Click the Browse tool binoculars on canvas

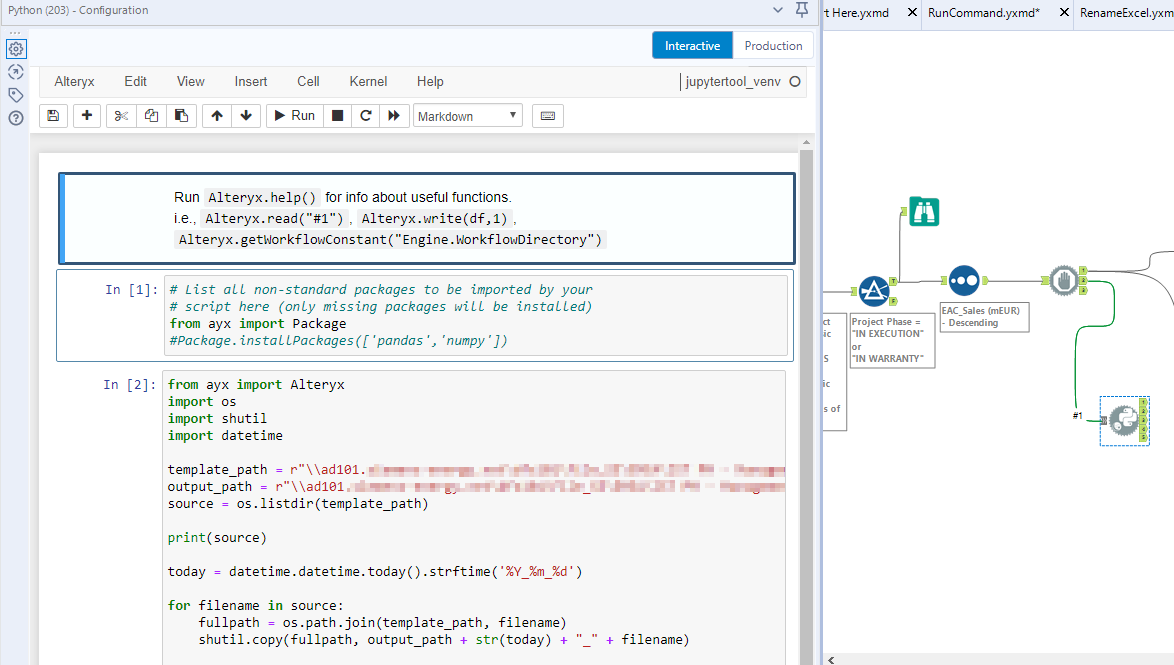click(923, 211)
